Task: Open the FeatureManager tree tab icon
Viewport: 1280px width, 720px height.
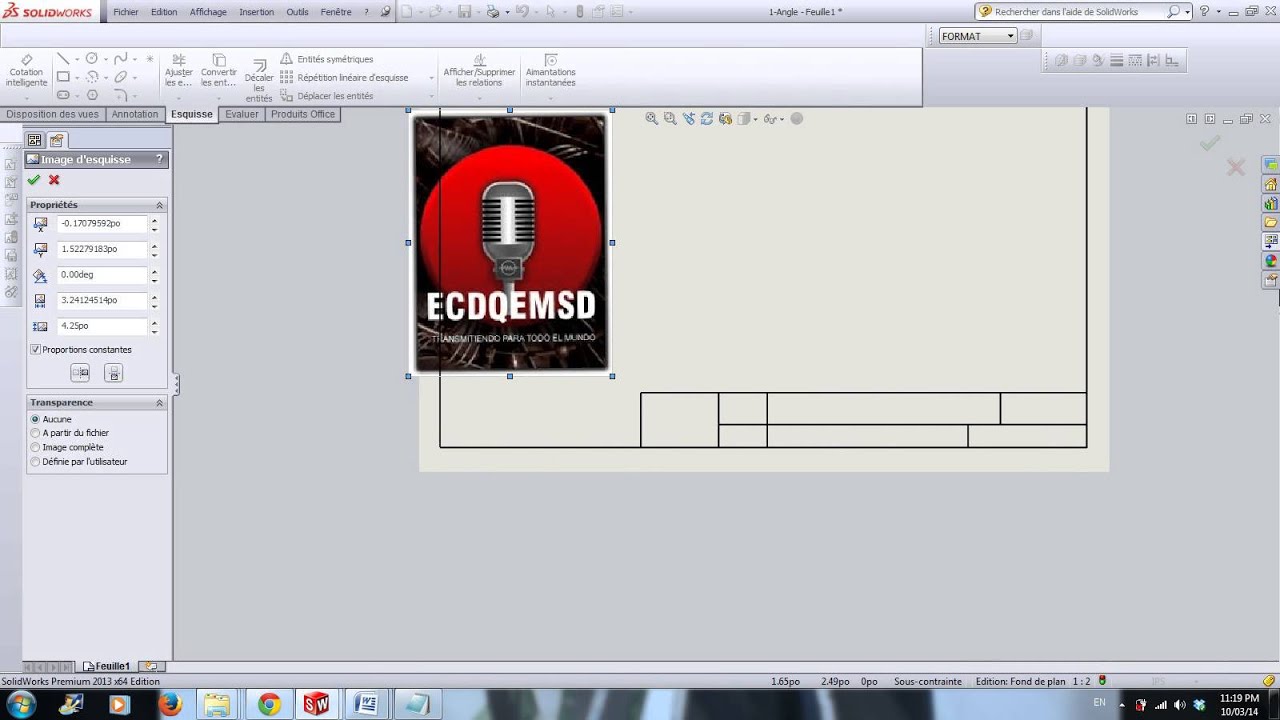Action: 35,140
